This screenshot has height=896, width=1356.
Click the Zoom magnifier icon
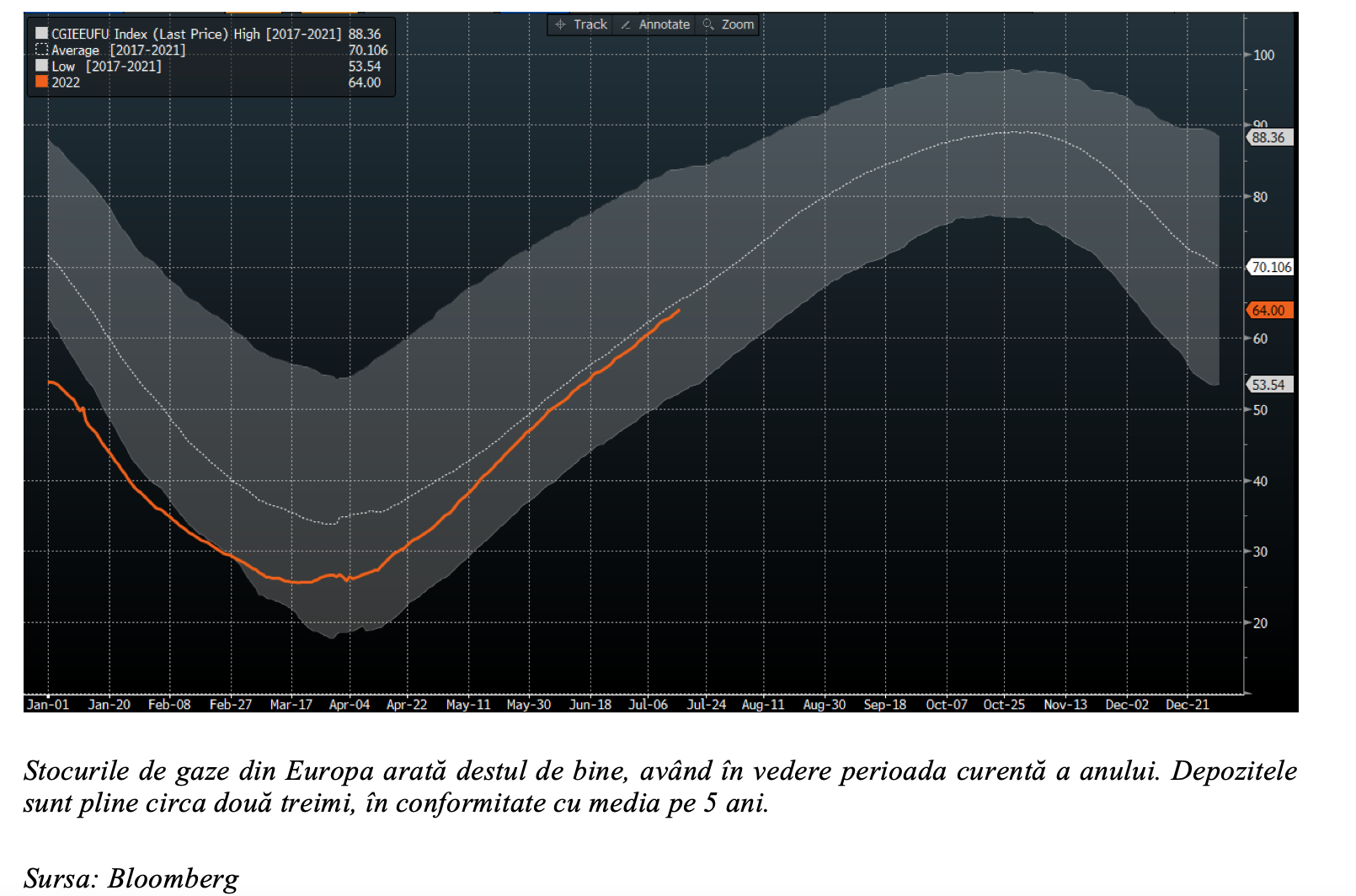[x=708, y=24]
